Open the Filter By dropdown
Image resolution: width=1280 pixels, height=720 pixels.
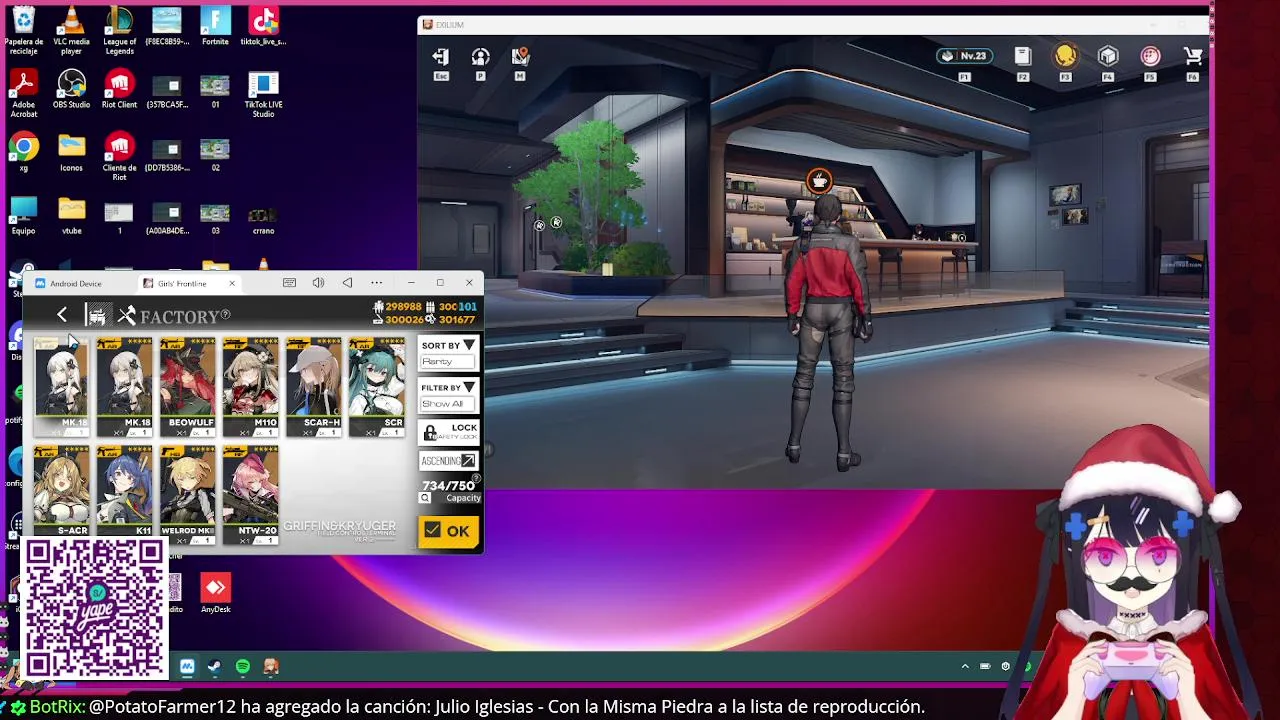(x=448, y=387)
